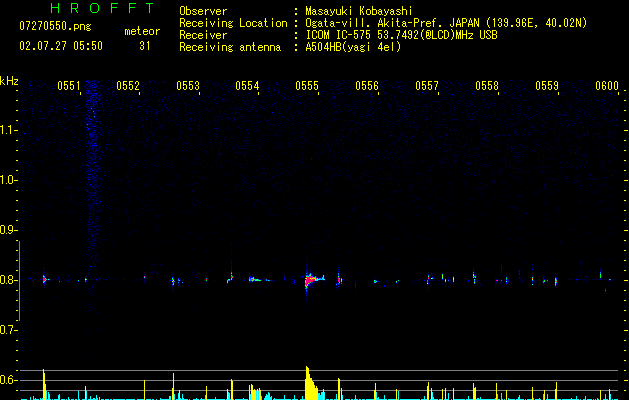Click the meteor count 31
Screen dimensions: 629x400
pyautogui.click(x=144, y=46)
